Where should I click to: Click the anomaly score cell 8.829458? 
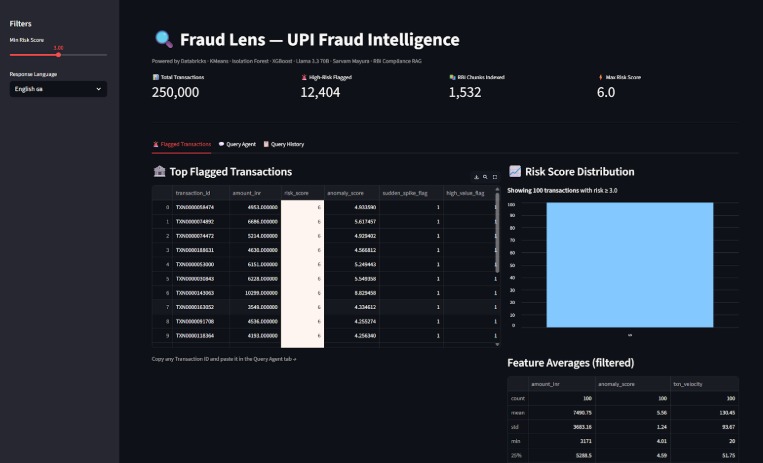click(351, 293)
